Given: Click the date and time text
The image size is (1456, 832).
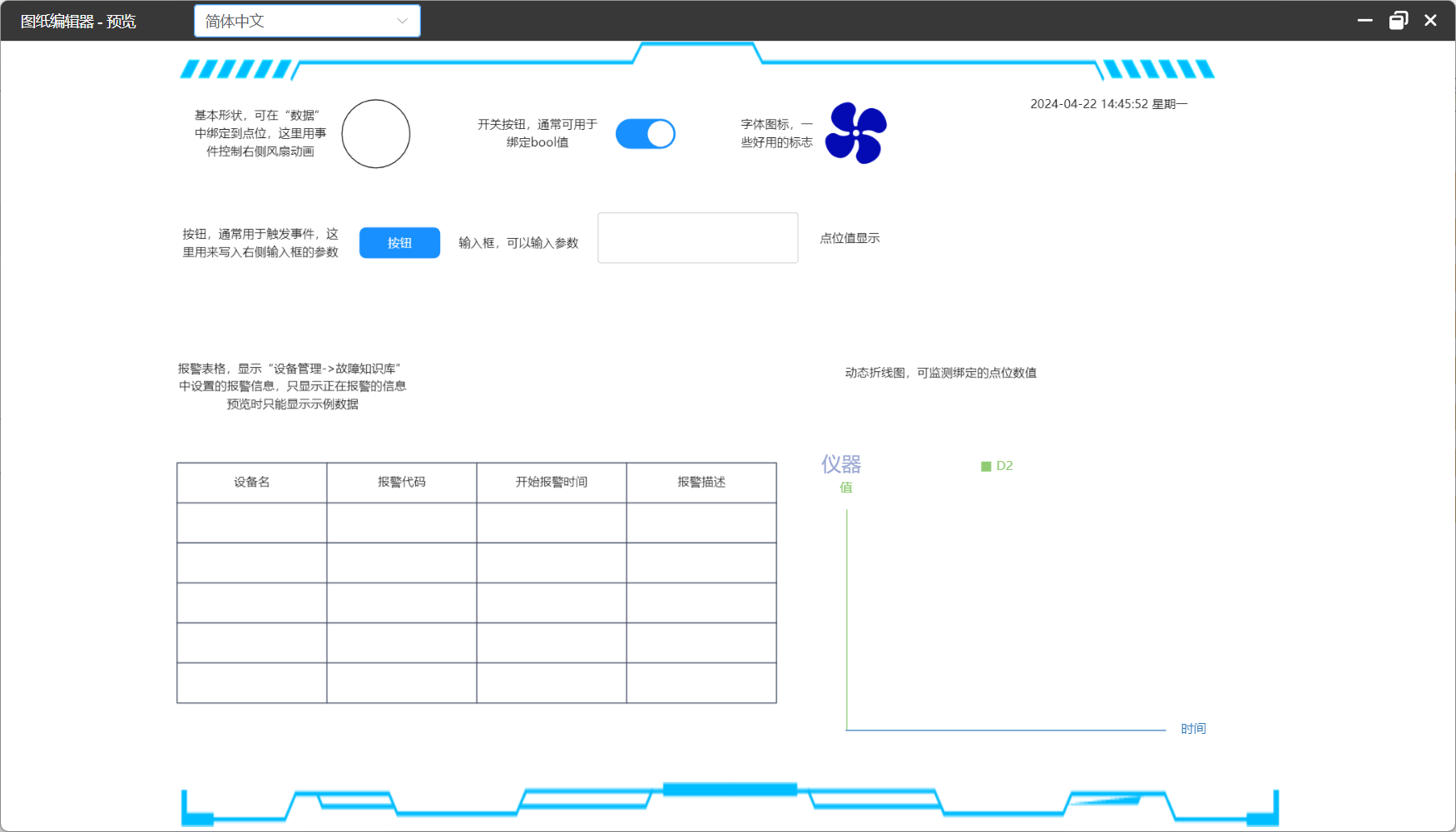Looking at the screenshot, I should (1109, 104).
